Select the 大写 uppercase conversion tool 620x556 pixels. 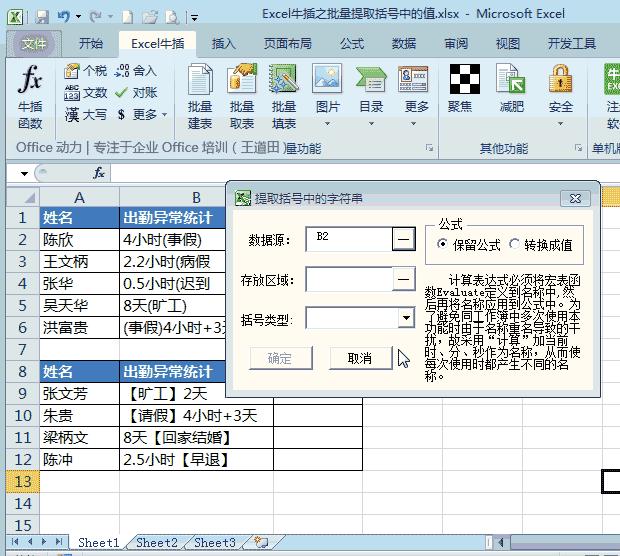pyautogui.click(x=85, y=115)
